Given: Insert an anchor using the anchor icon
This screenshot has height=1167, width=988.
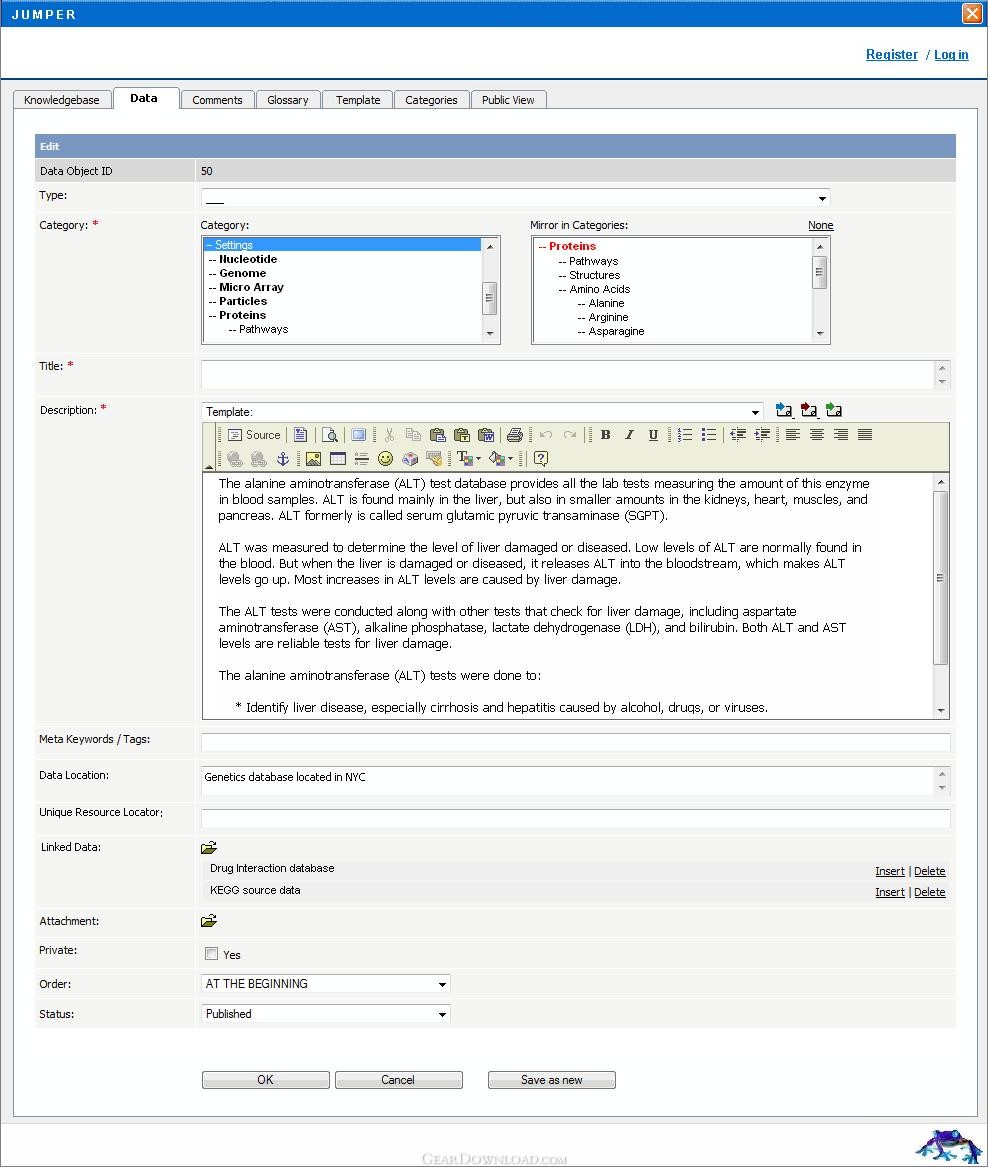Looking at the screenshot, I should click(282, 459).
